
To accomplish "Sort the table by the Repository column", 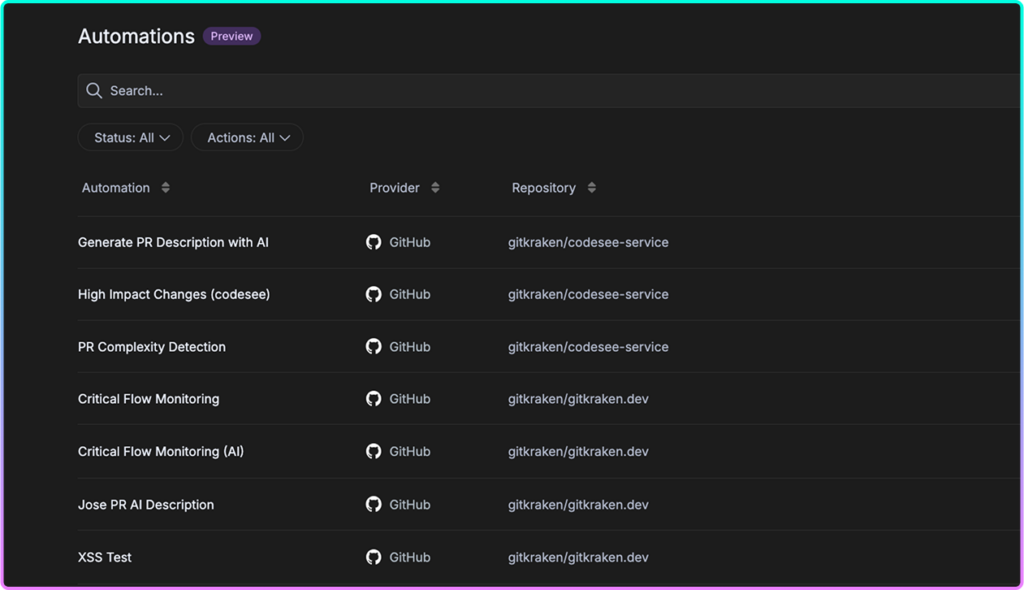I will tap(591, 187).
